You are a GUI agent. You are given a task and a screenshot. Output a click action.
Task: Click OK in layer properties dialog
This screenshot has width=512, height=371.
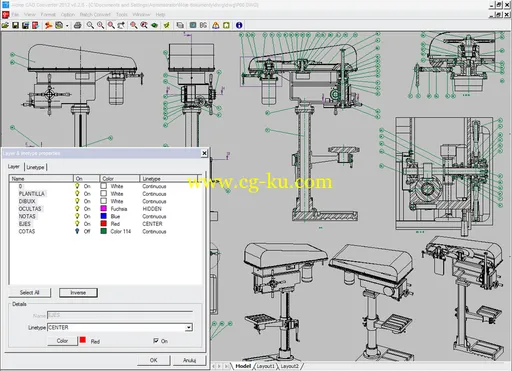[153, 360]
